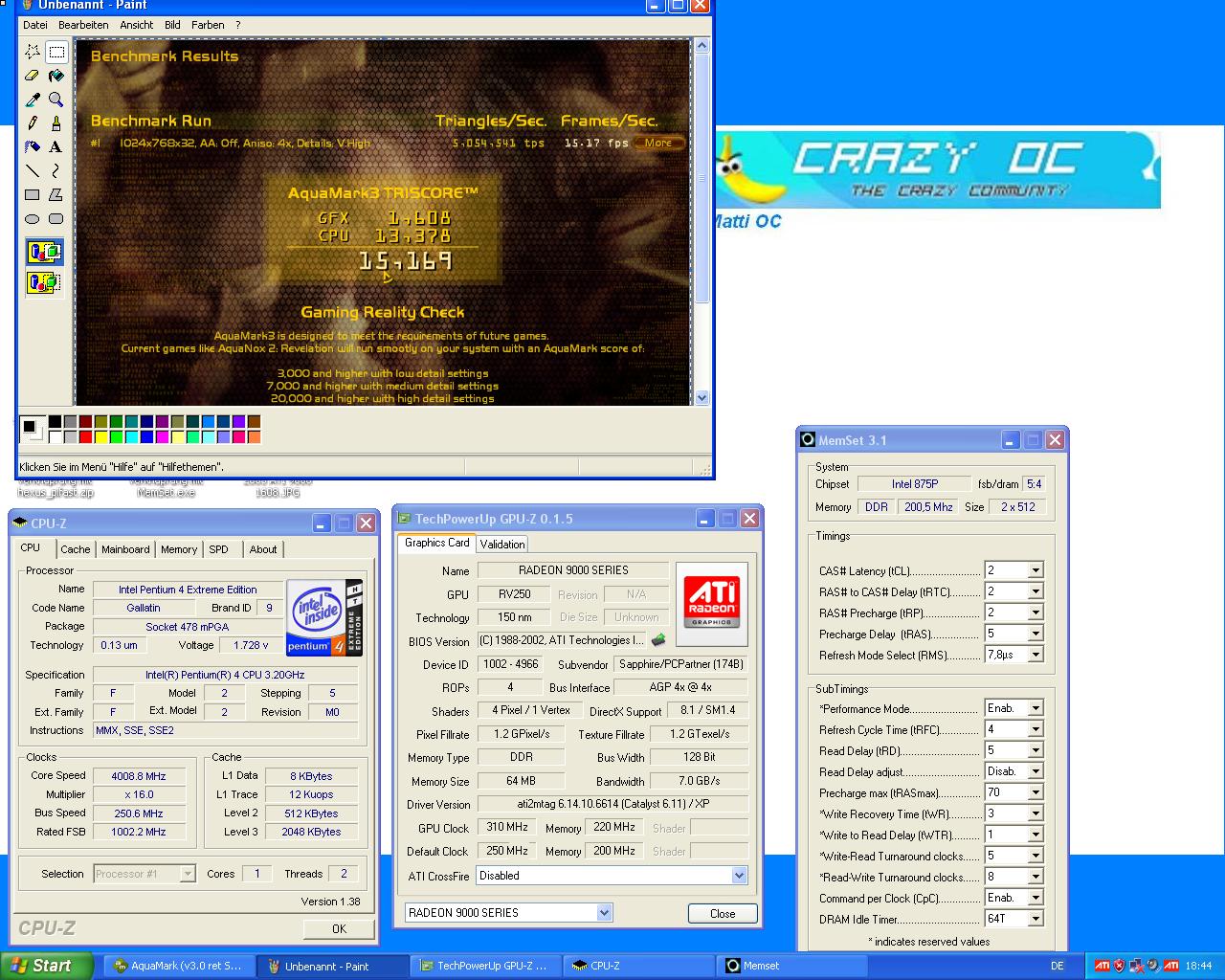This screenshot has height=980, width=1225.
Task: Pick the Eraser tool in Paint
Action: click(x=33, y=76)
